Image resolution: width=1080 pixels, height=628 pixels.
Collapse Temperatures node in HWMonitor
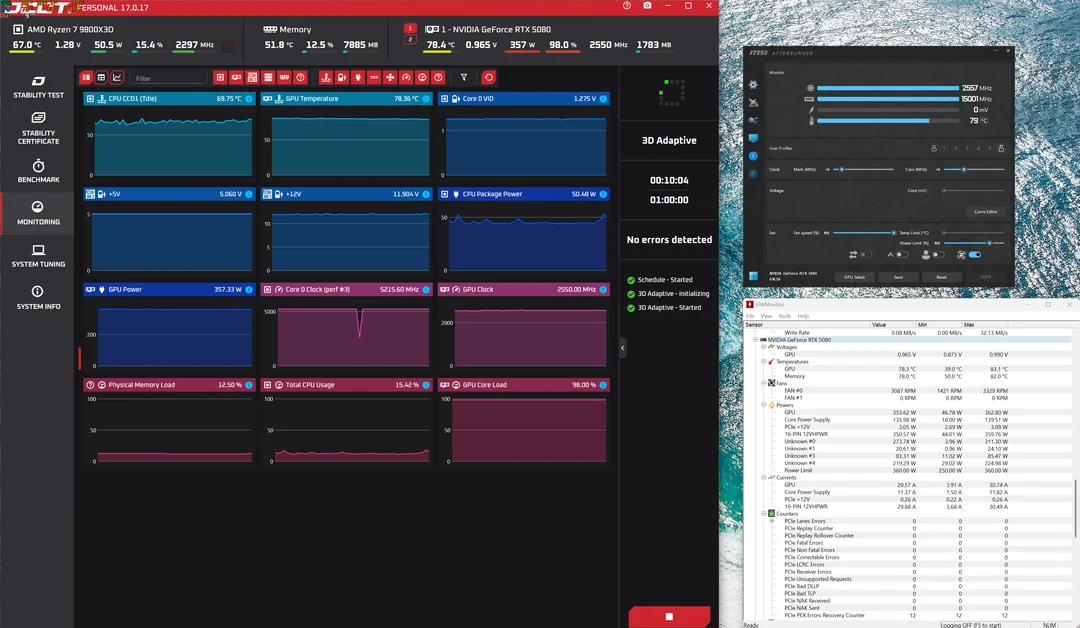click(x=763, y=362)
